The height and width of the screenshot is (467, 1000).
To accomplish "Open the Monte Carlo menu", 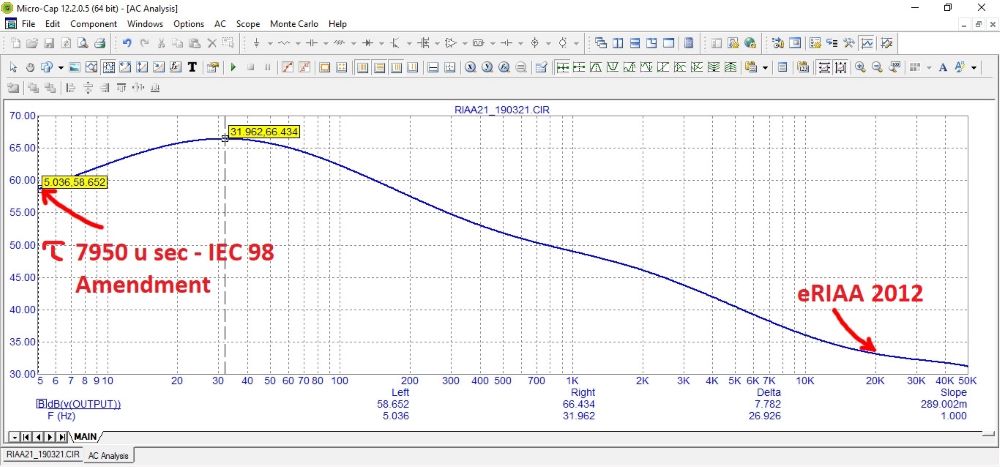I will 295,23.
